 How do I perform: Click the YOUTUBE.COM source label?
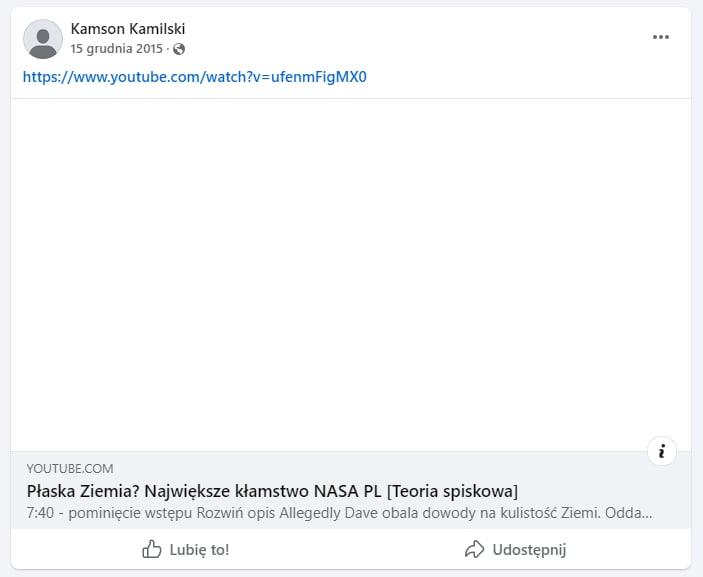70,468
